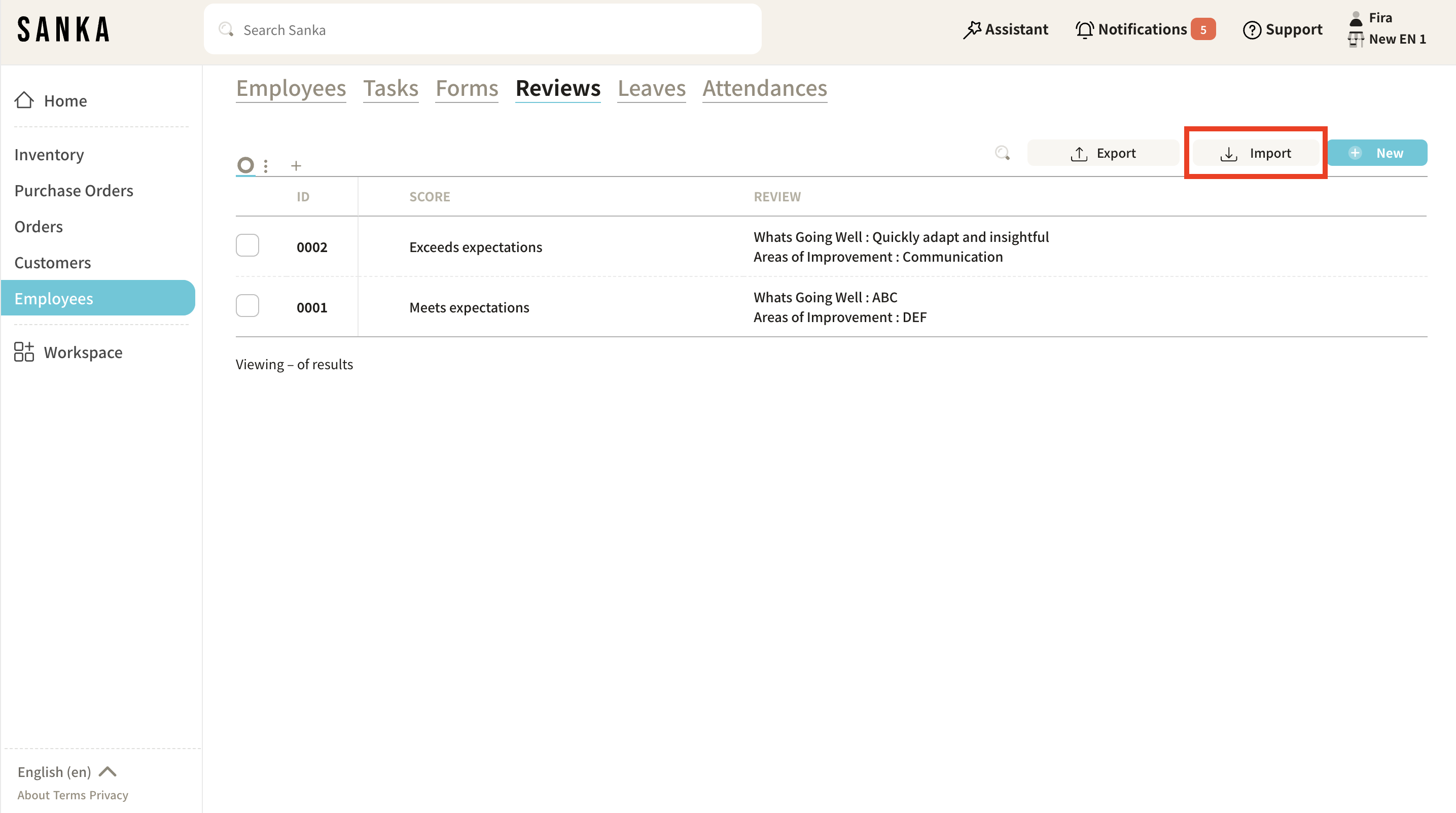Image resolution: width=1456 pixels, height=813 pixels.
Task: Click the Export button
Action: 1103,153
